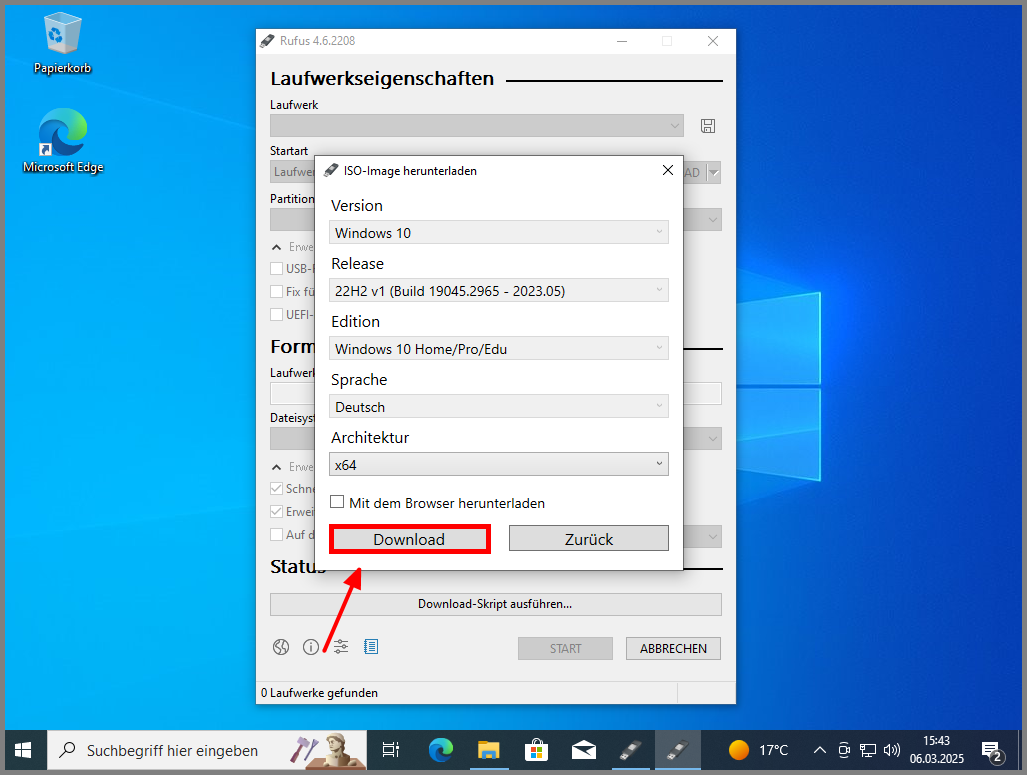Click the Zurück button

[x=589, y=539]
